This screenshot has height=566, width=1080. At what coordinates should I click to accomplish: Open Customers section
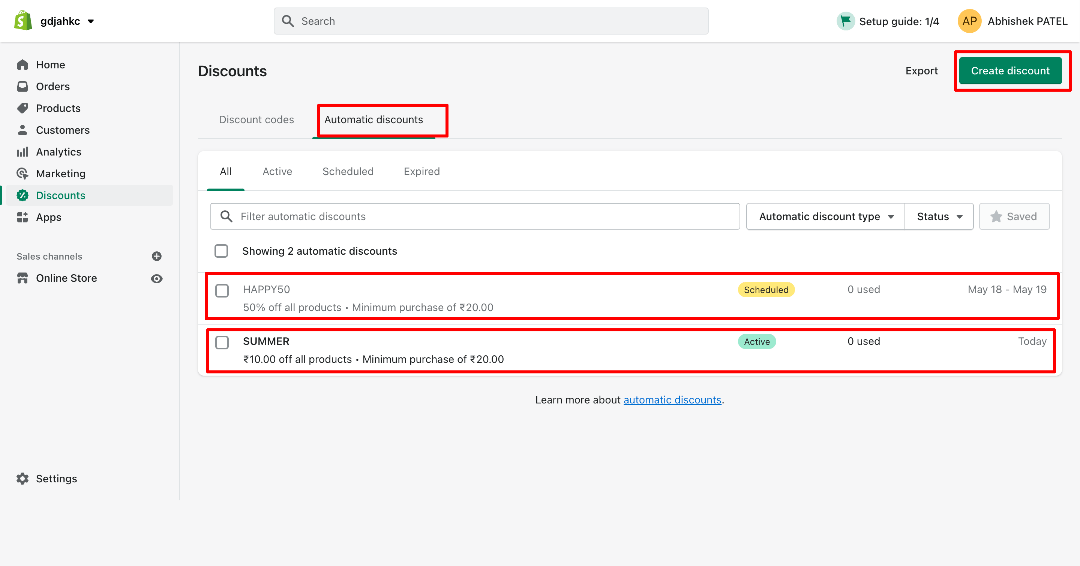point(63,130)
